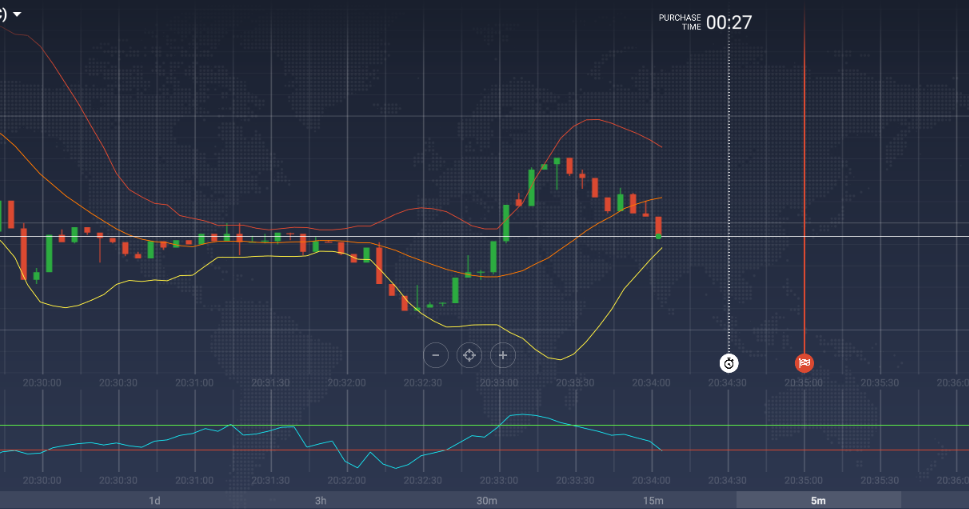The height and width of the screenshot is (509, 969).
Task: Zoom out the chart with minus button
Action: point(436,355)
